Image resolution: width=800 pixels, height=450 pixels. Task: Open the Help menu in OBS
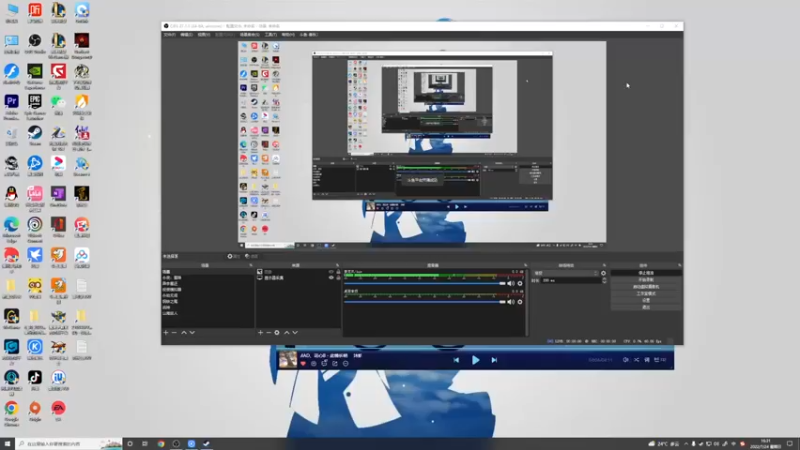click(288, 35)
